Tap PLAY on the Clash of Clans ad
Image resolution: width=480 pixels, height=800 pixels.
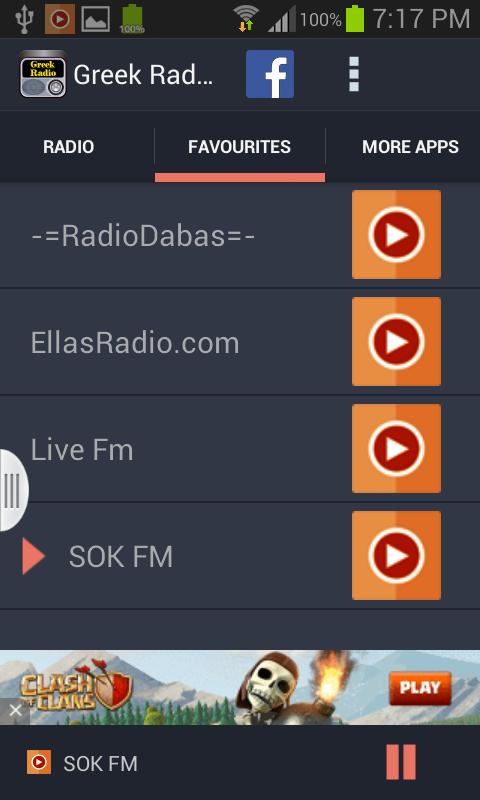pyautogui.click(x=420, y=688)
